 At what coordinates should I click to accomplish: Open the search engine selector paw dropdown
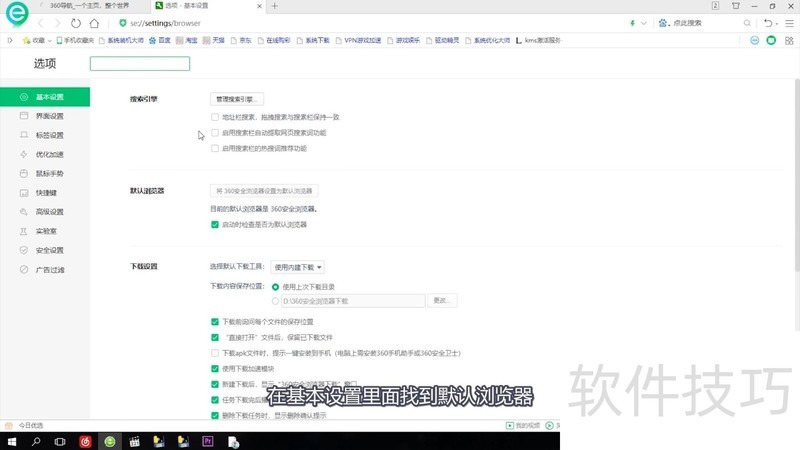tap(663, 23)
